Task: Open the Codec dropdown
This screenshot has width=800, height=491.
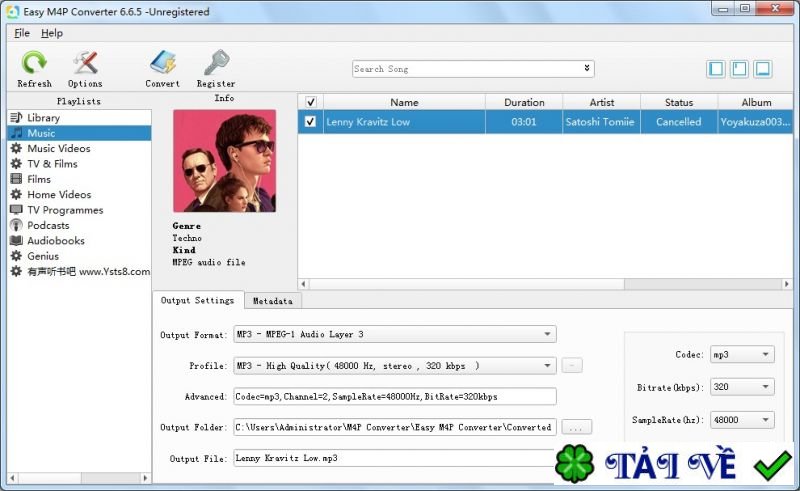Action: pos(741,355)
